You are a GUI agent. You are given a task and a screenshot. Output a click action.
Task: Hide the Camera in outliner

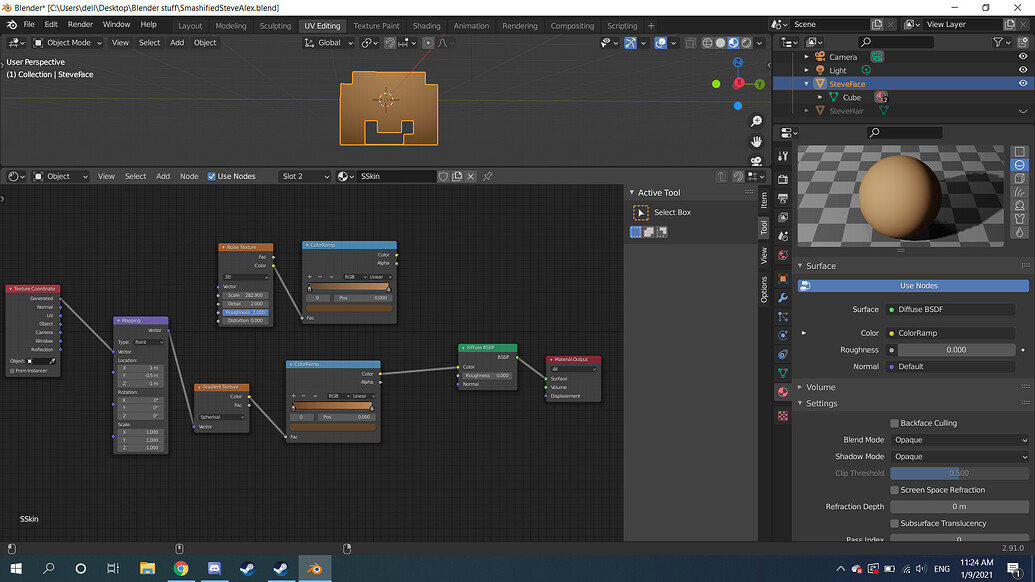pyautogui.click(x=1022, y=57)
